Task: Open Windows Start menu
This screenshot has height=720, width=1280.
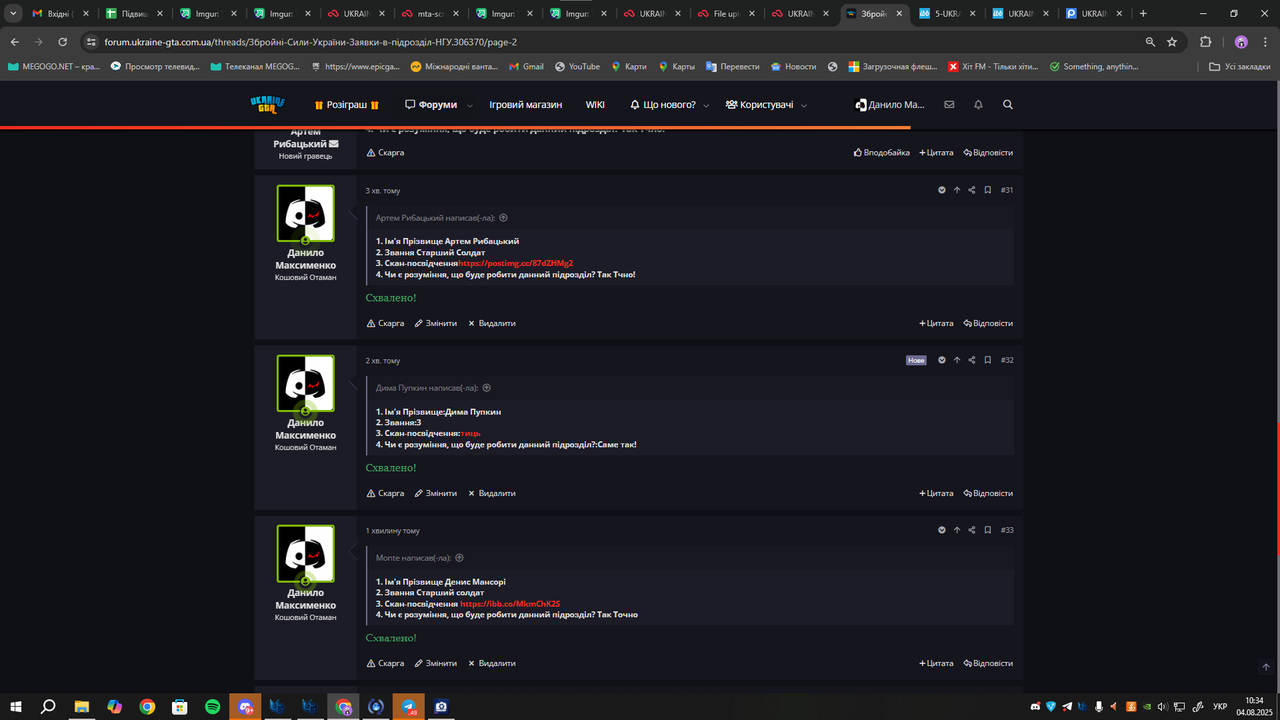Action: [16, 706]
